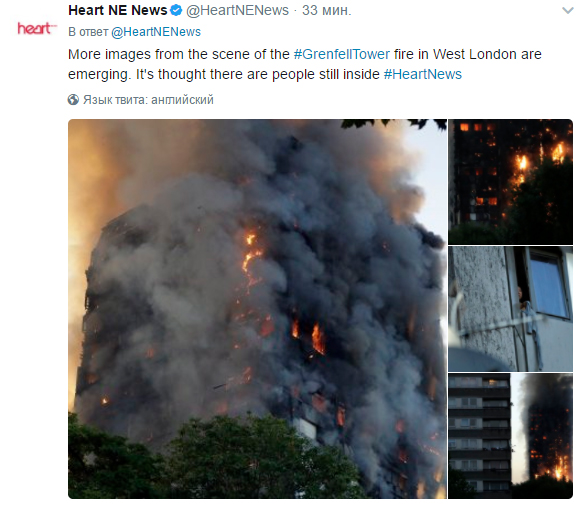Click the tweet text body

point(304,64)
